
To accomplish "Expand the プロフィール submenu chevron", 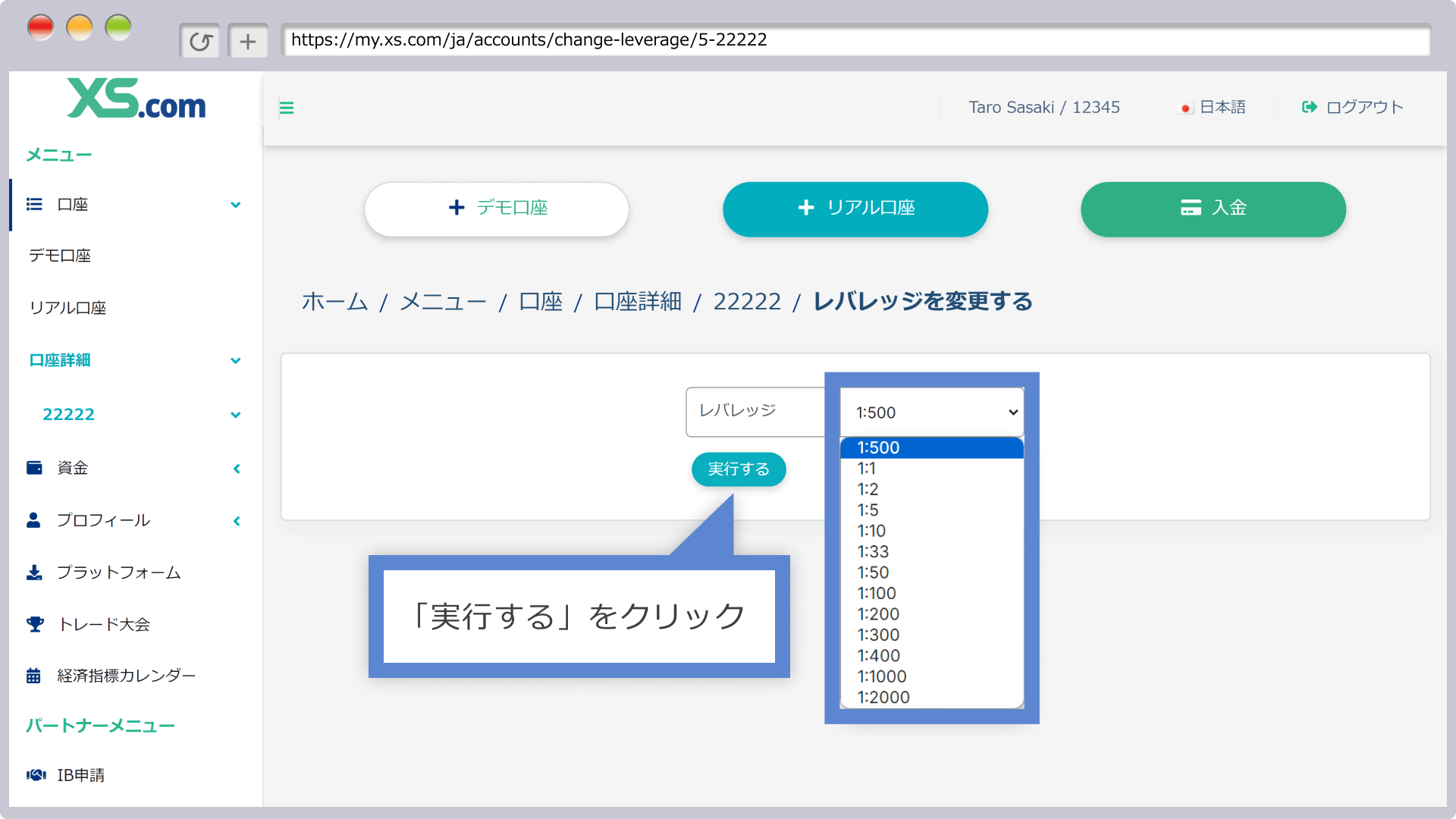I will [x=237, y=521].
